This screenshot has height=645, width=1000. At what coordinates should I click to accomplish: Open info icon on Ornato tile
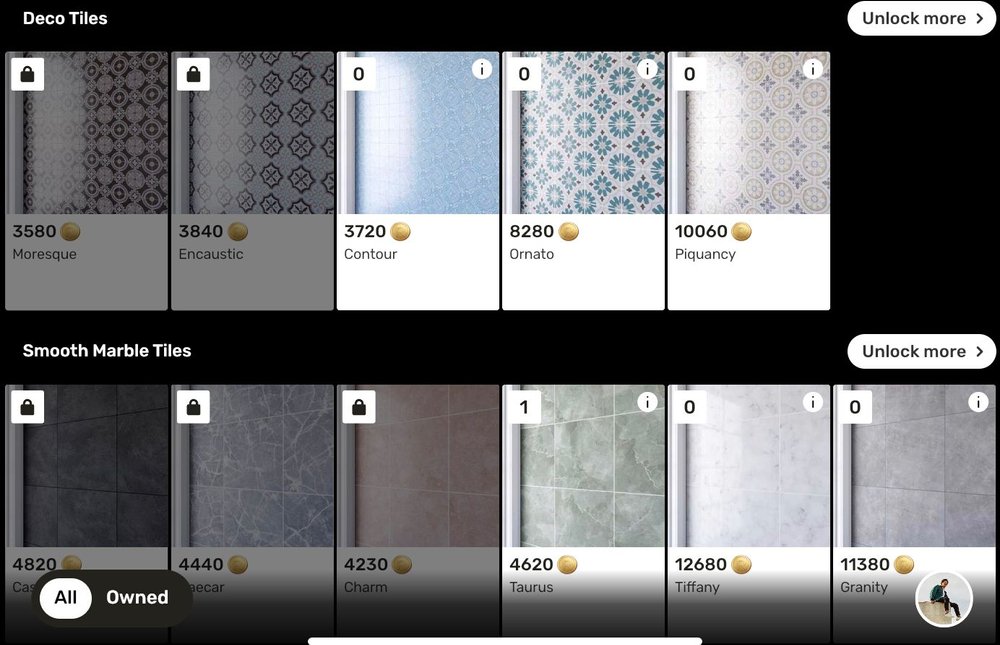pos(647,69)
